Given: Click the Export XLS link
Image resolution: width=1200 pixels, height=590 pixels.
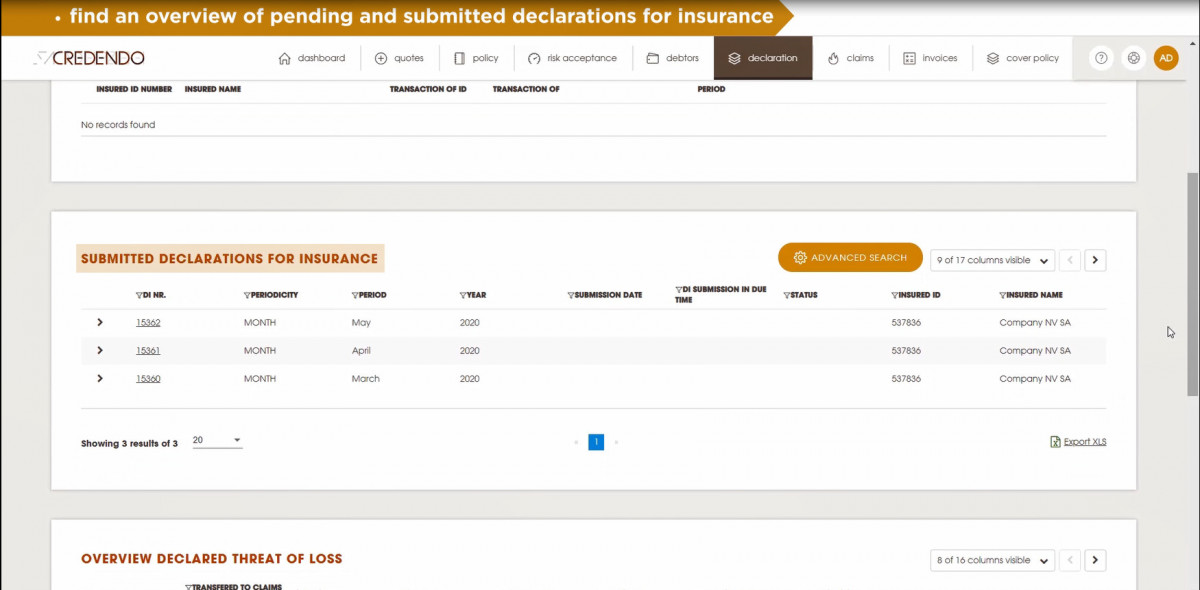Looking at the screenshot, I should (1078, 442).
